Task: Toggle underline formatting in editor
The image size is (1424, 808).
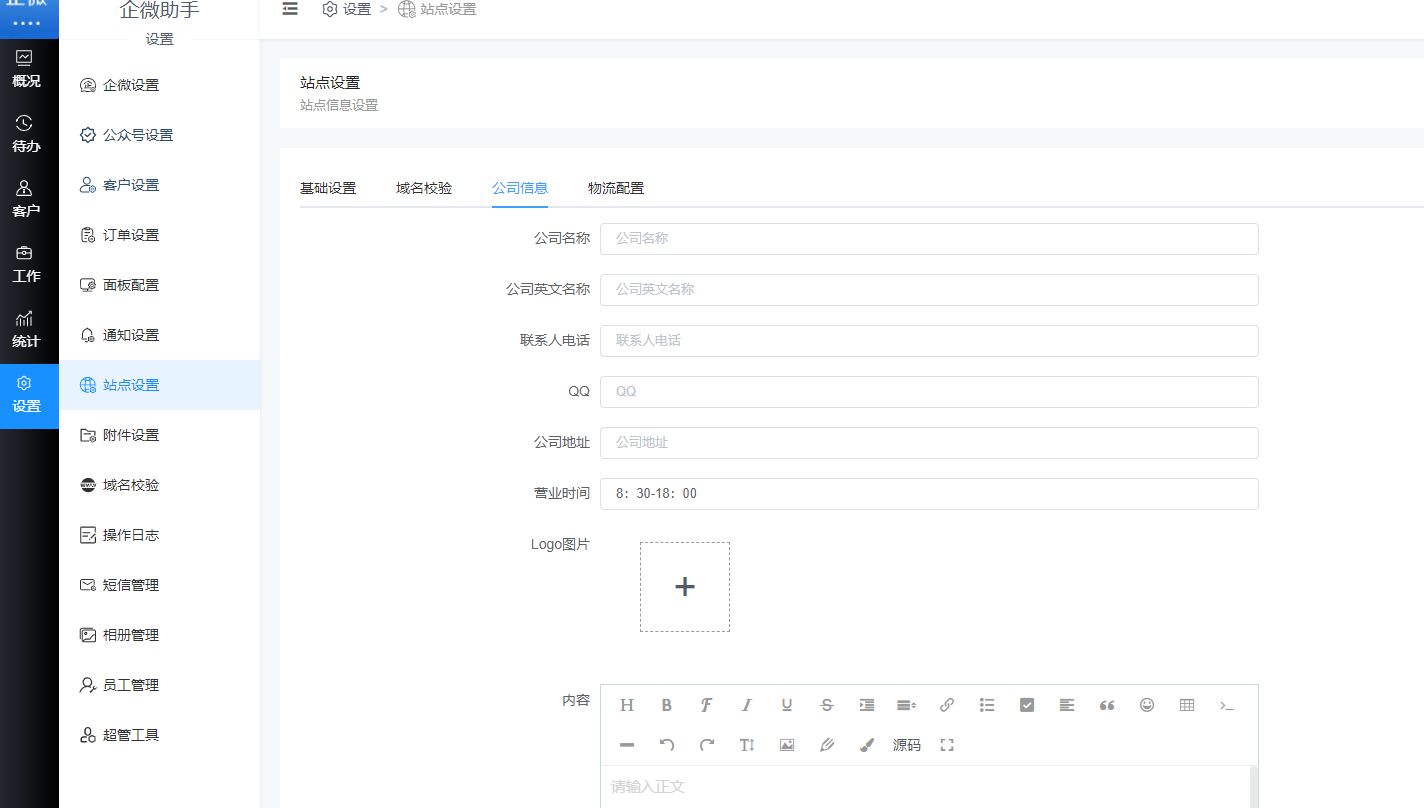Action: (x=787, y=705)
